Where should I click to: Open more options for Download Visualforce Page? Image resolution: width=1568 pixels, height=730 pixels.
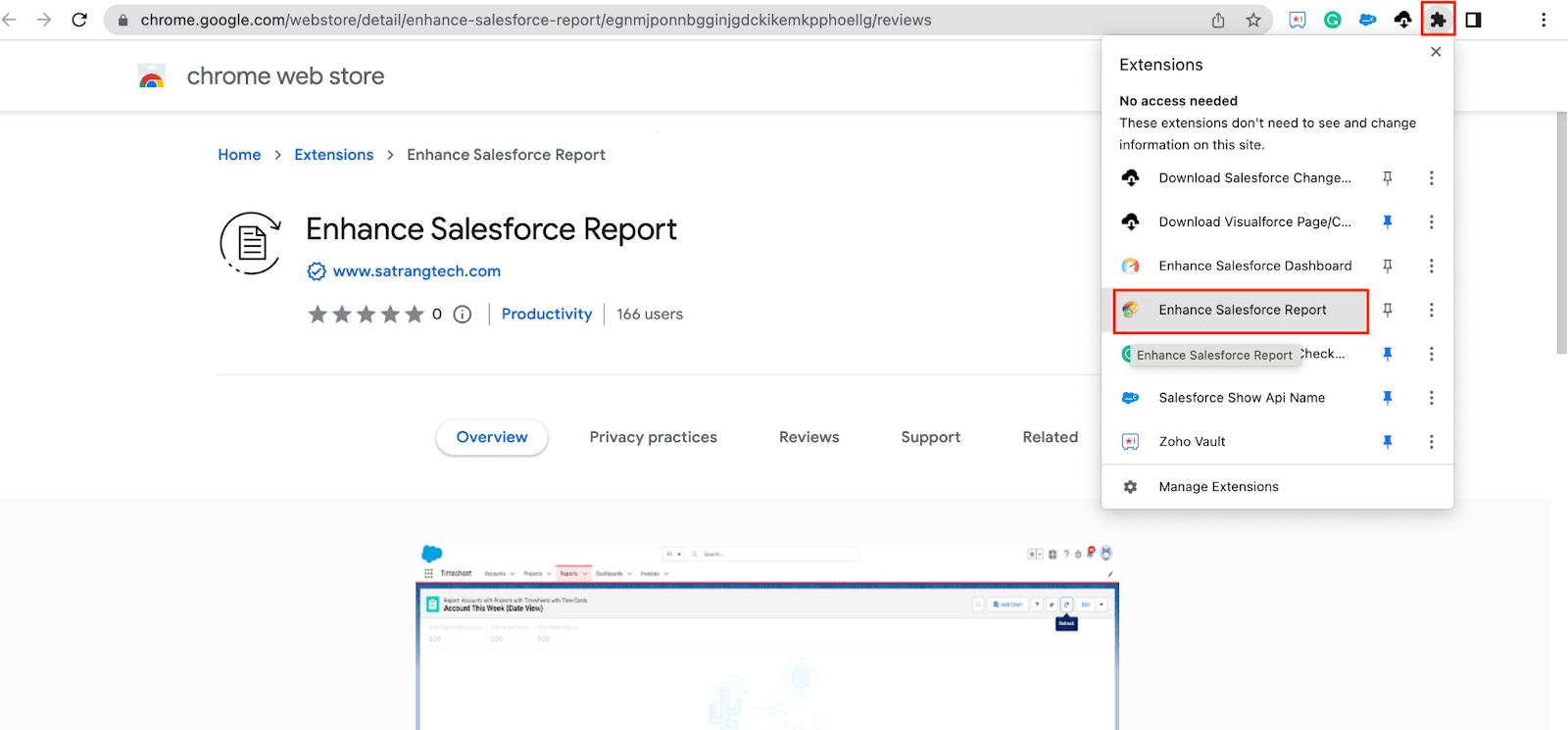(x=1431, y=222)
